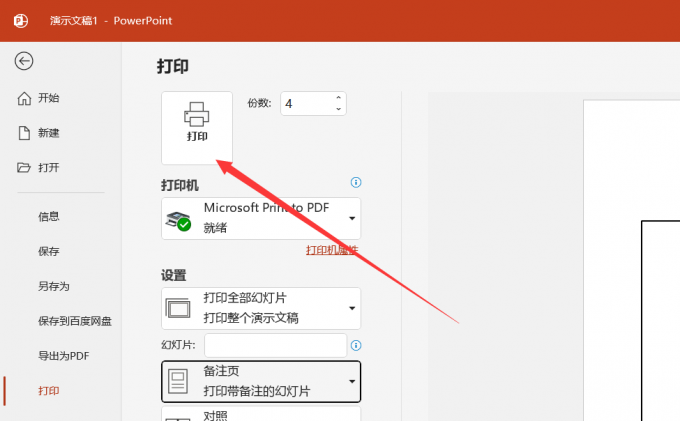
Task: Select 新建 in the sidebar
Action: (49, 133)
